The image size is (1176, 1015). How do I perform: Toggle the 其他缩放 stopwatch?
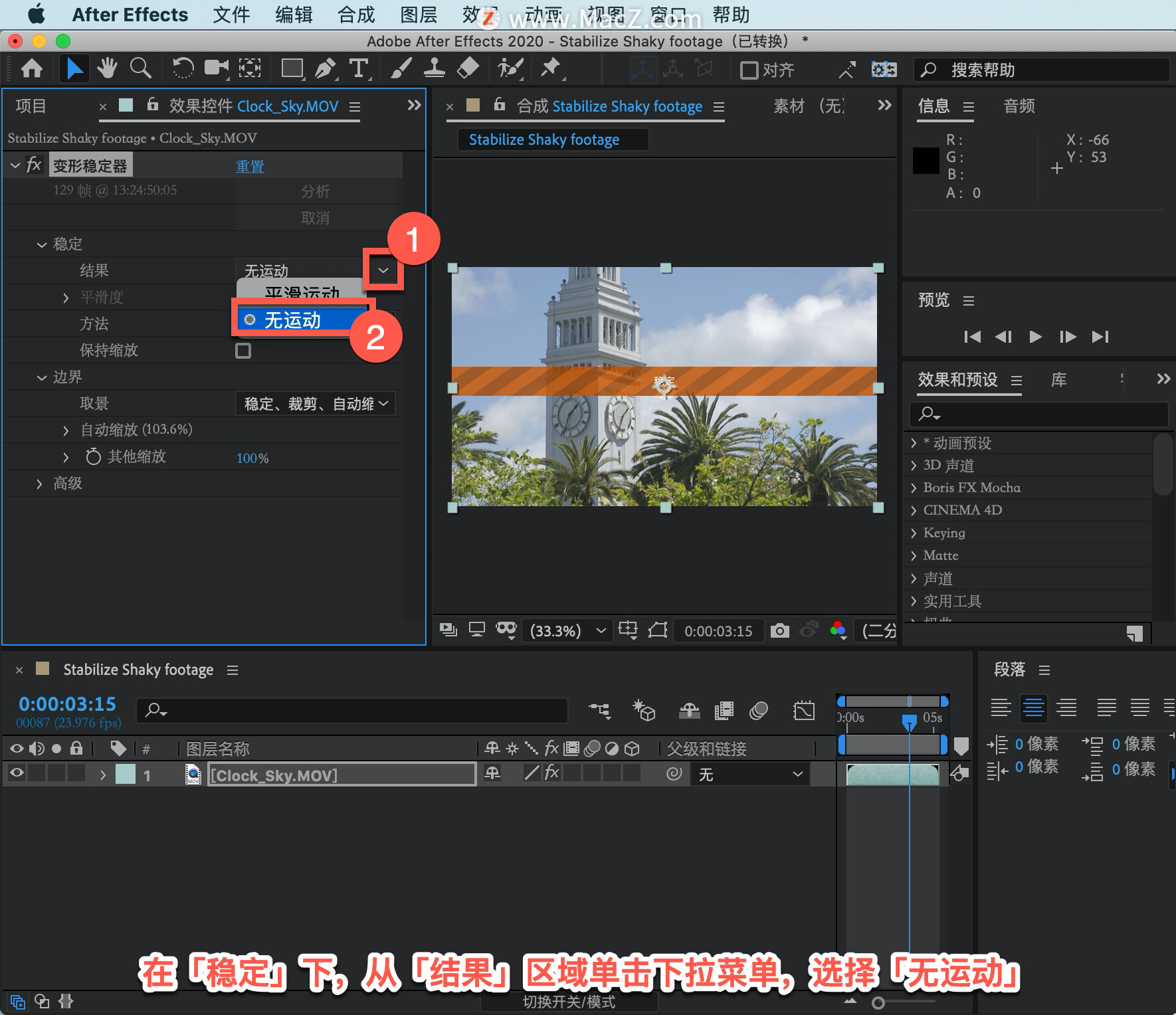tap(93, 457)
